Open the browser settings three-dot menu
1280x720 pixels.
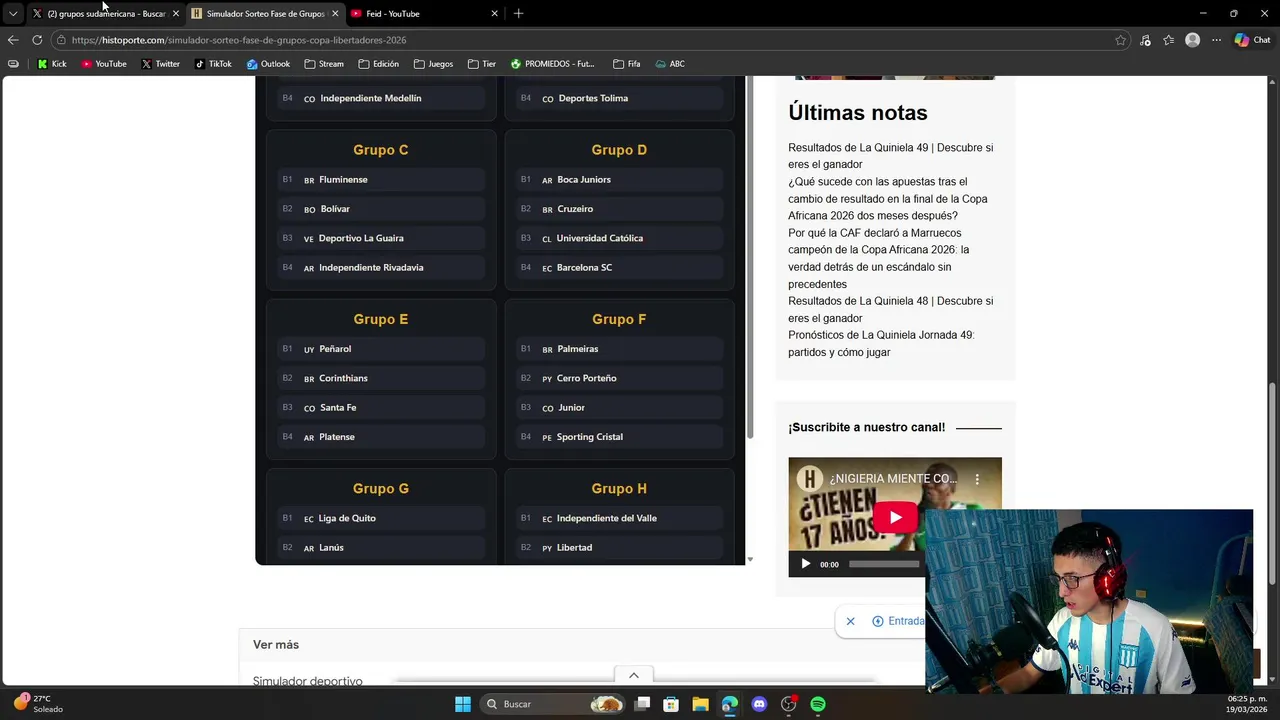[1216, 40]
